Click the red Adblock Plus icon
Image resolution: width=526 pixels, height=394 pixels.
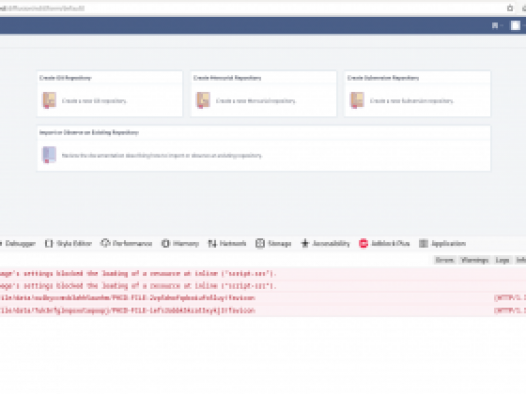pos(363,243)
